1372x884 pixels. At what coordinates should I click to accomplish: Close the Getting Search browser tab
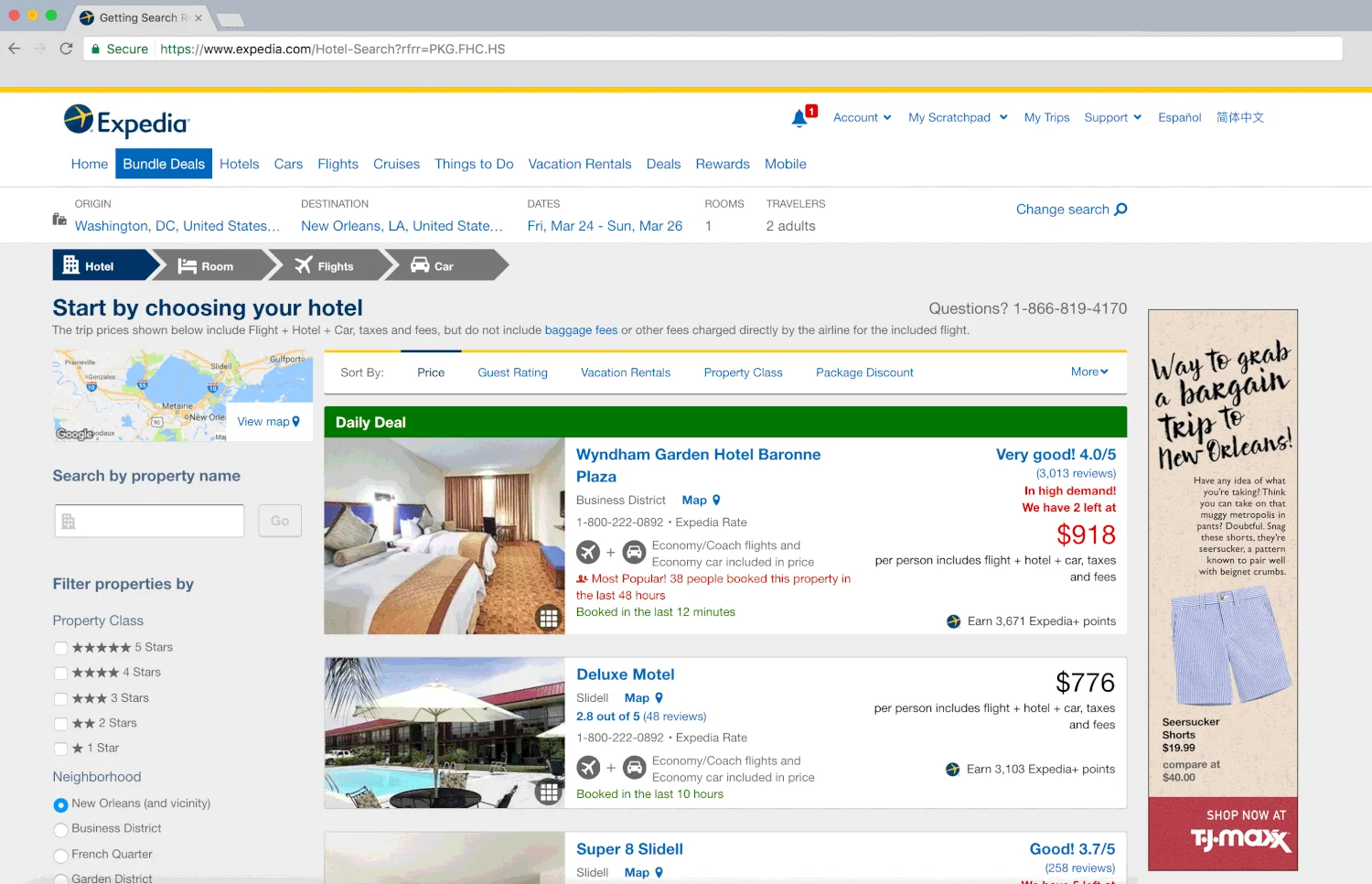[x=198, y=17]
